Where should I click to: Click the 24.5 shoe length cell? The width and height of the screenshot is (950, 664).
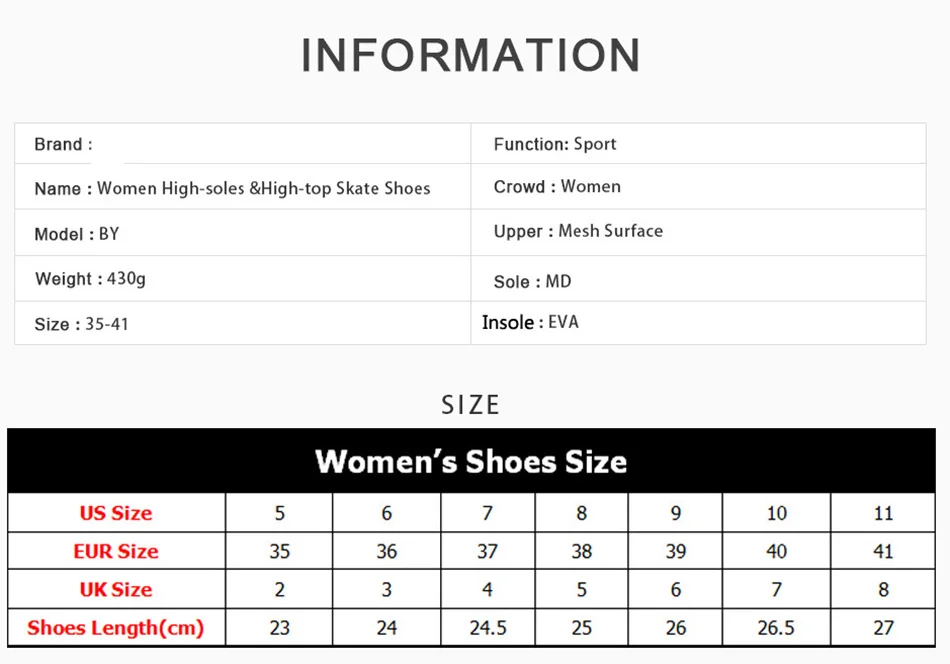pyautogui.click(x=488, y=628)
